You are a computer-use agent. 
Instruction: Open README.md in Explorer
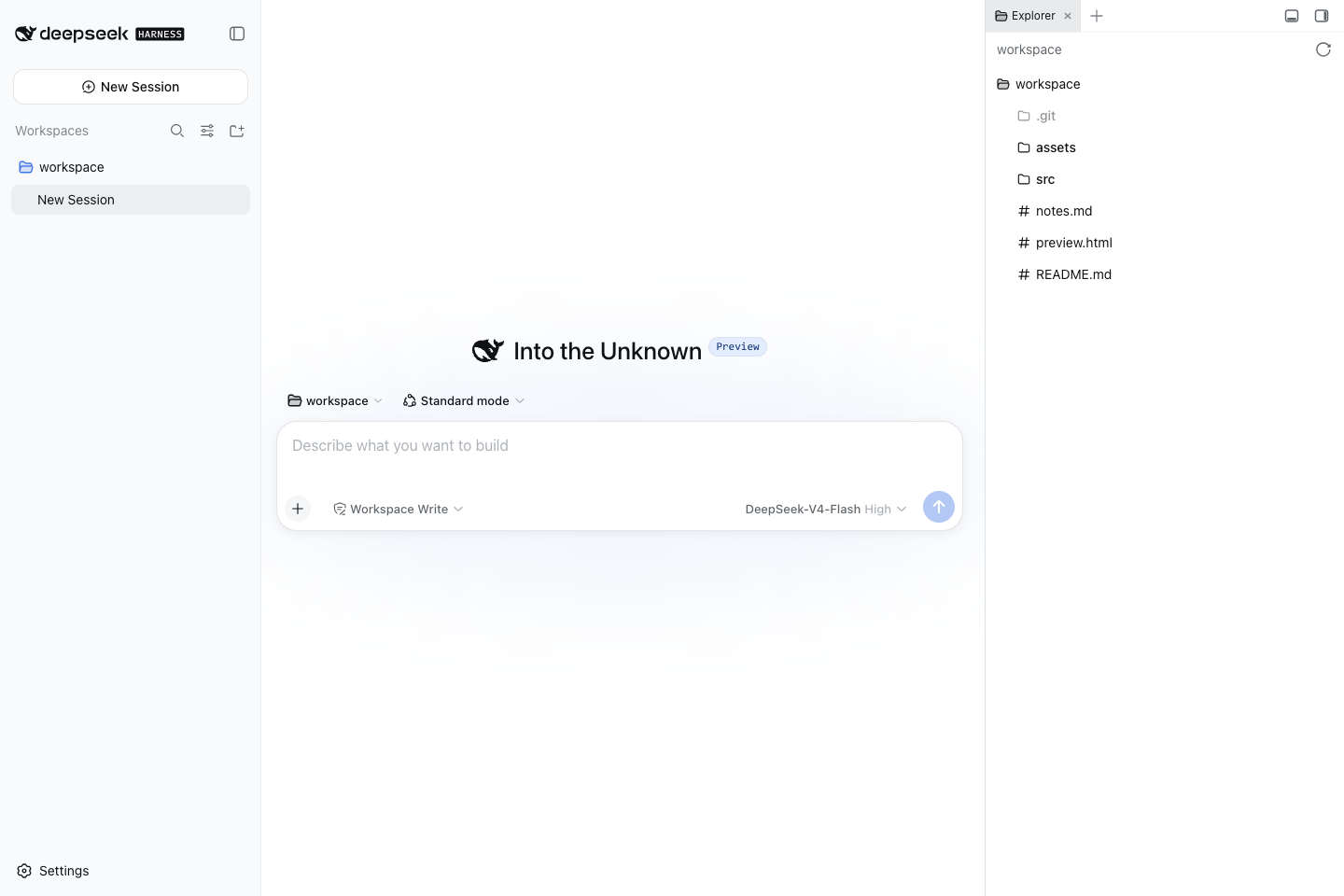pos(1165,274)
